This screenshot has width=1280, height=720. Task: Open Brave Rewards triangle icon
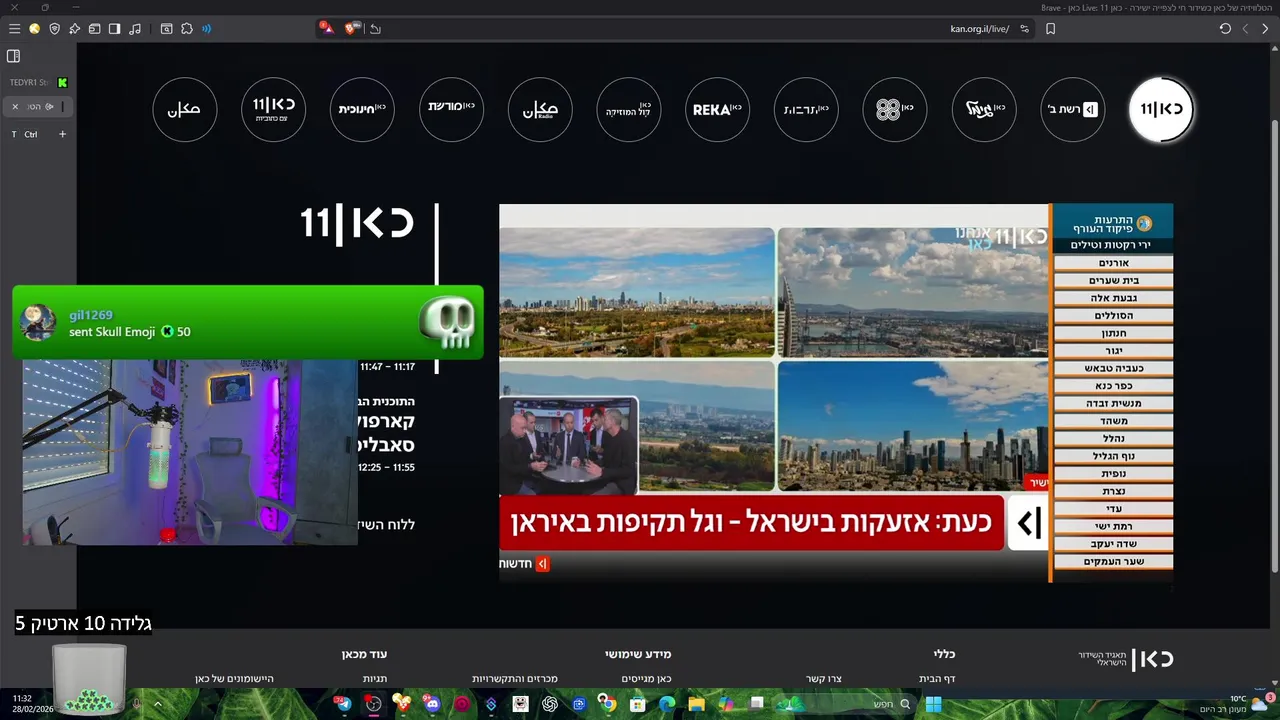pyautogui.click(x=326, y=28)
